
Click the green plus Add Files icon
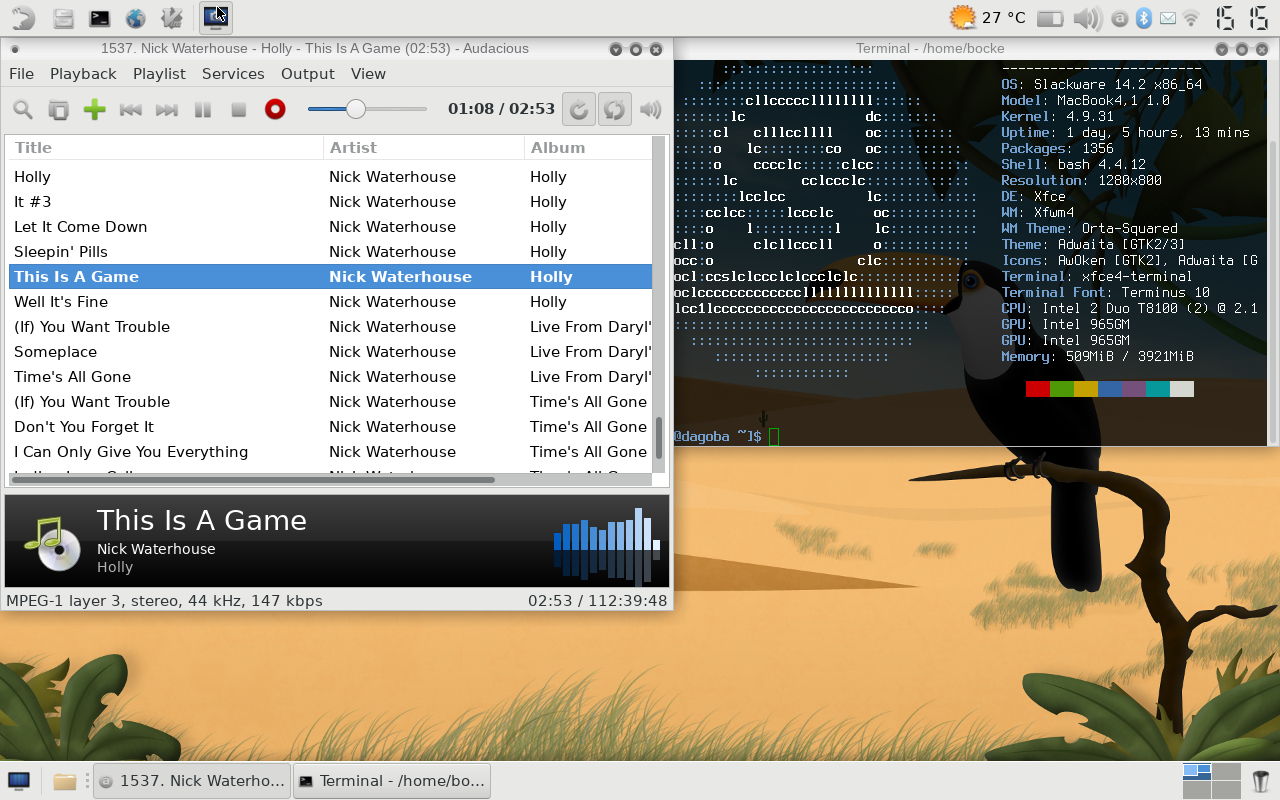[94, 110]
